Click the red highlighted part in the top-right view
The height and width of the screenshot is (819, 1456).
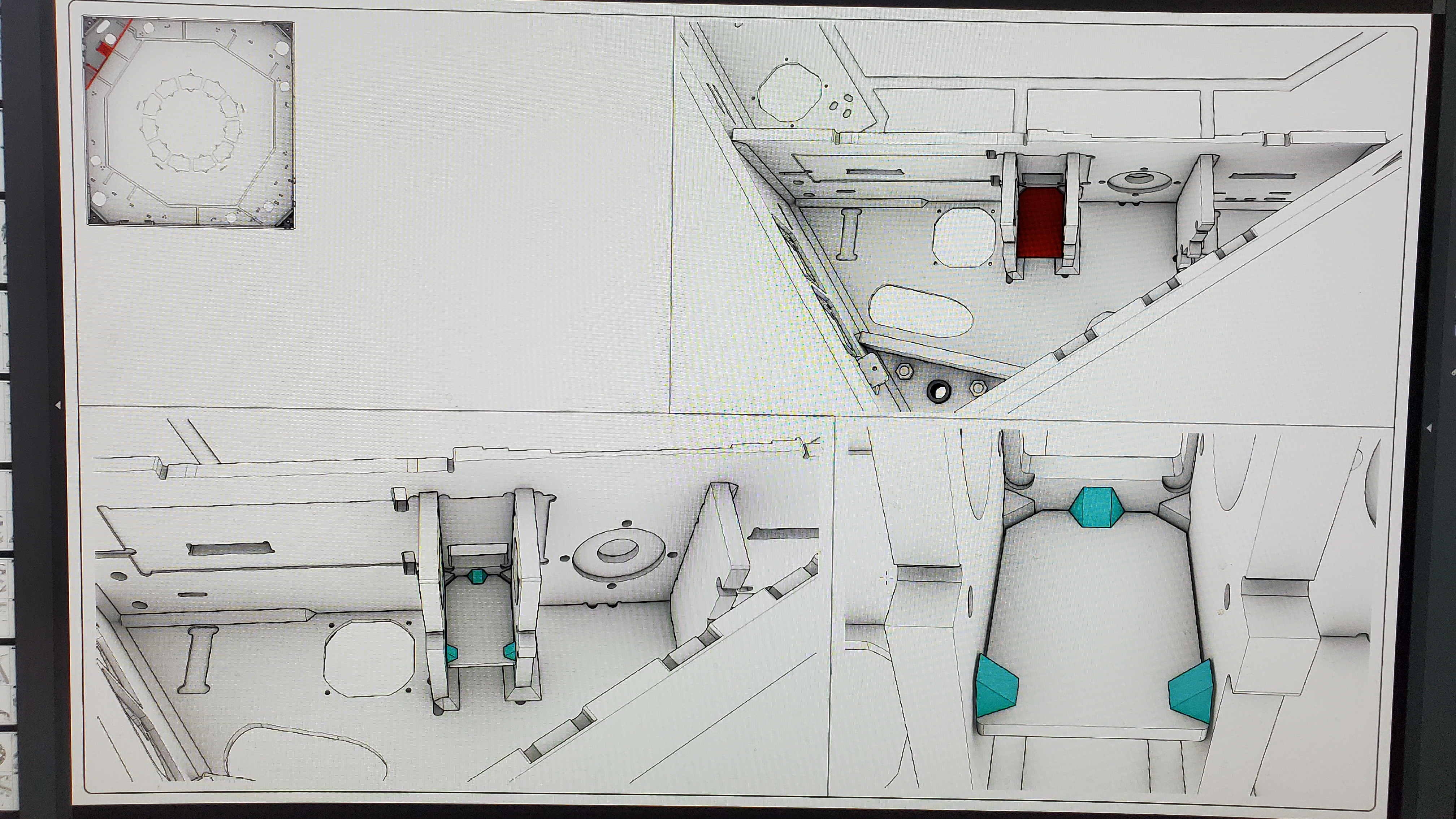click(1040, 222)
